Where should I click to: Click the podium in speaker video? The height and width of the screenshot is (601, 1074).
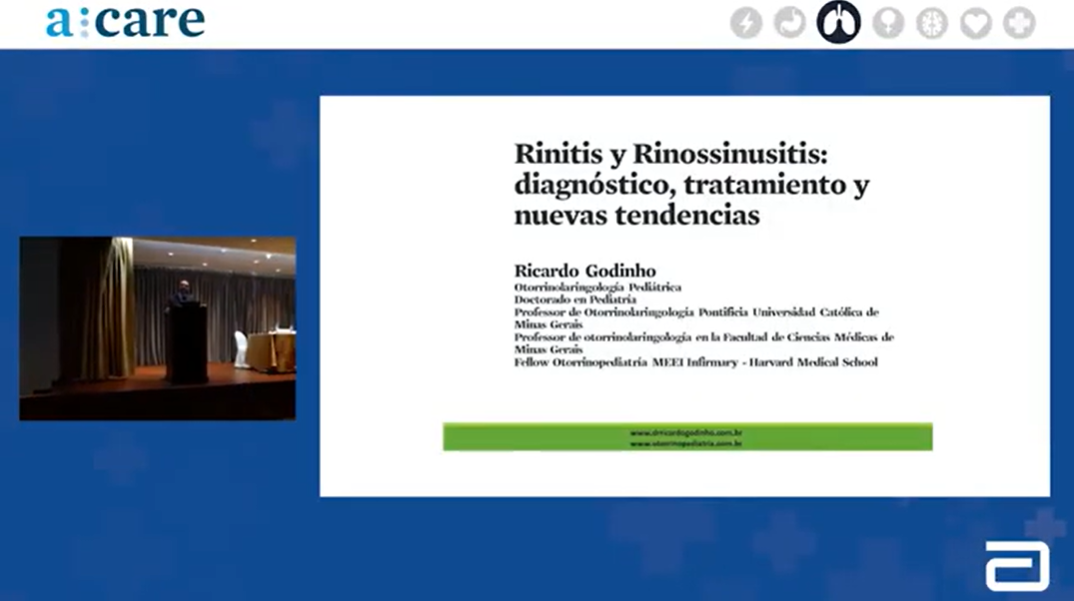point(186,341)
